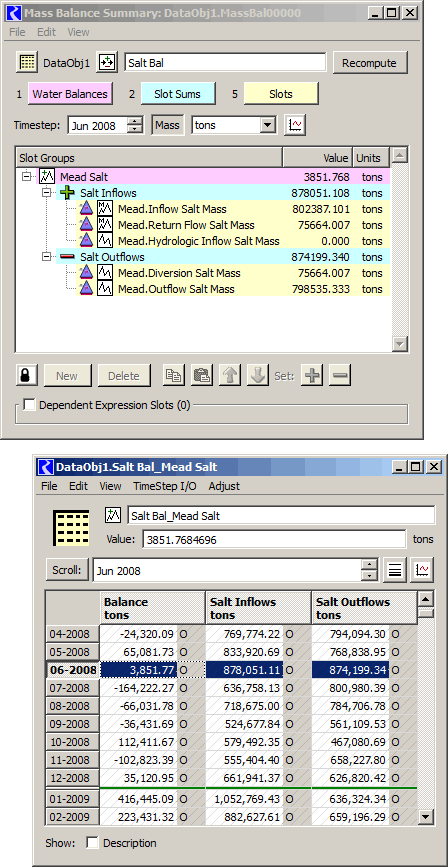Click the copy icon beside the Delete button

click(174, 375)
